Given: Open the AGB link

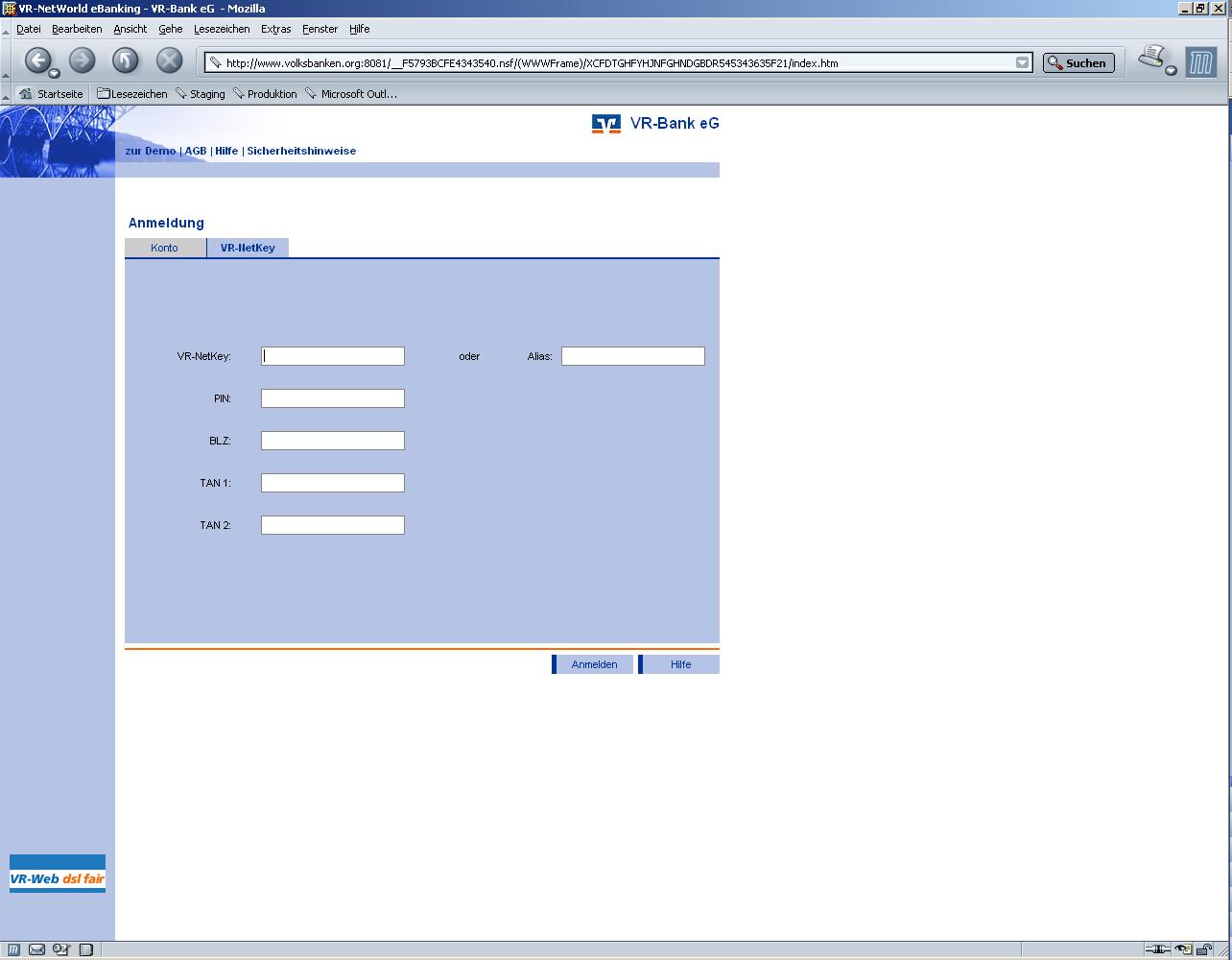Looking at the screenshot, I should pos(196,151).
